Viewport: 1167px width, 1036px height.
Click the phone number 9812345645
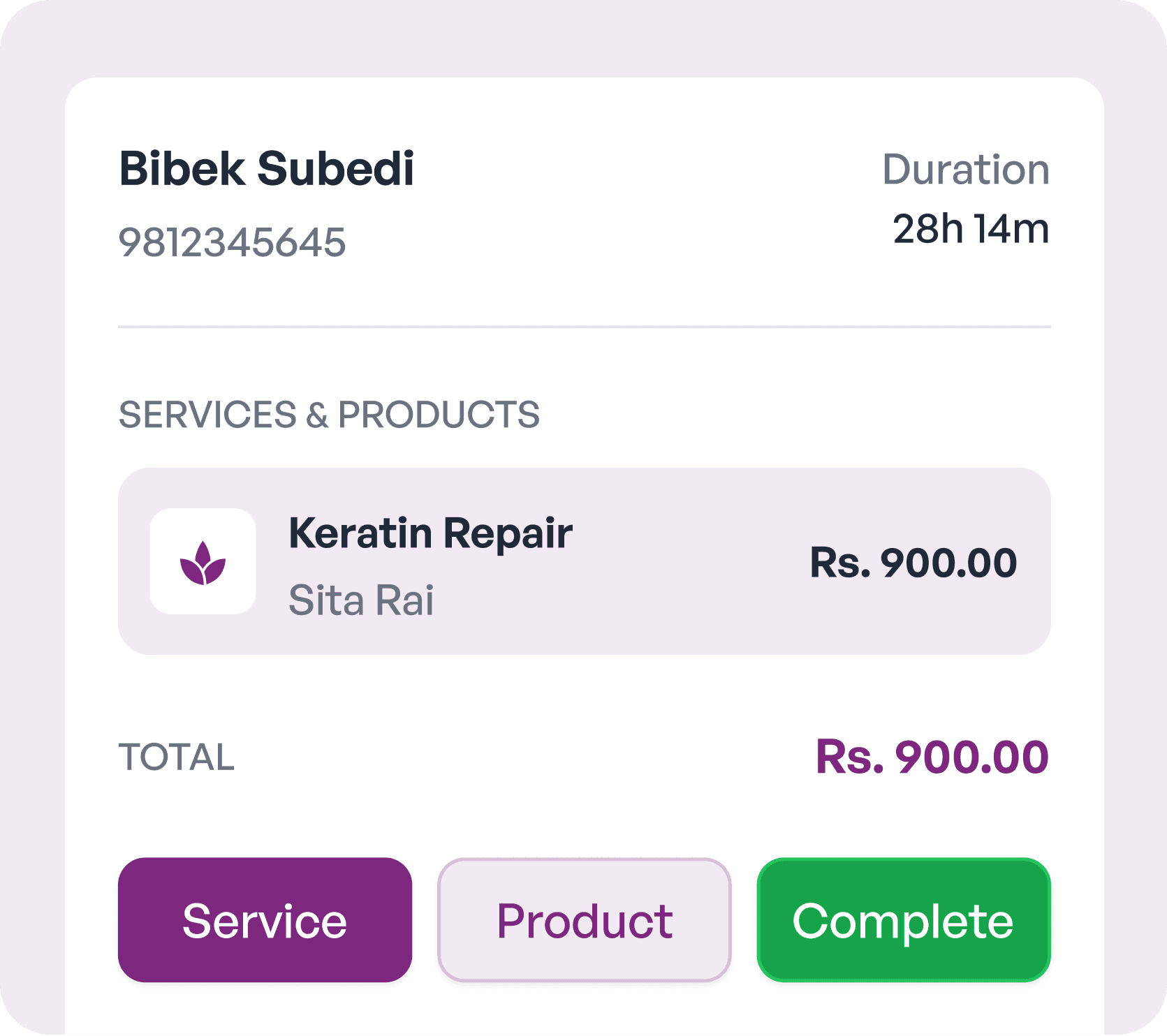[x=232, y=243]
